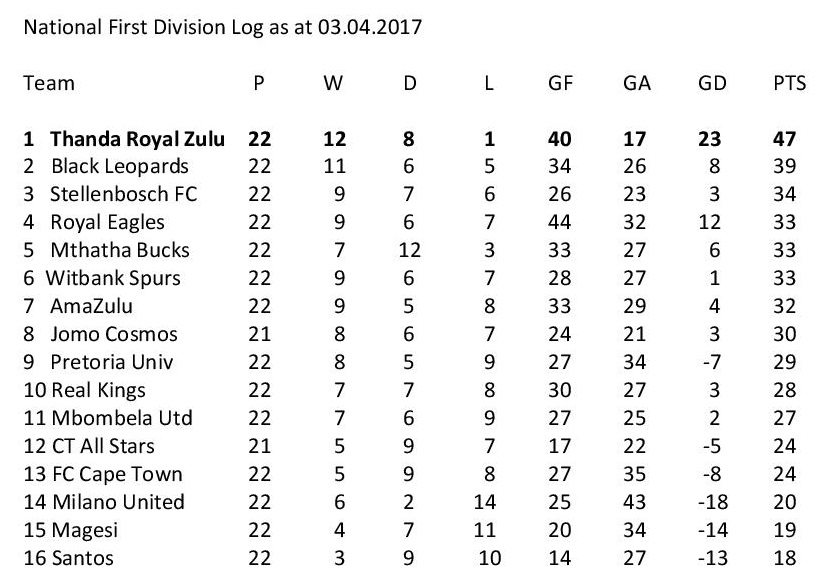Click the GD column header
Viewport: 833px width, 577px height.
(x=712, y=83)
